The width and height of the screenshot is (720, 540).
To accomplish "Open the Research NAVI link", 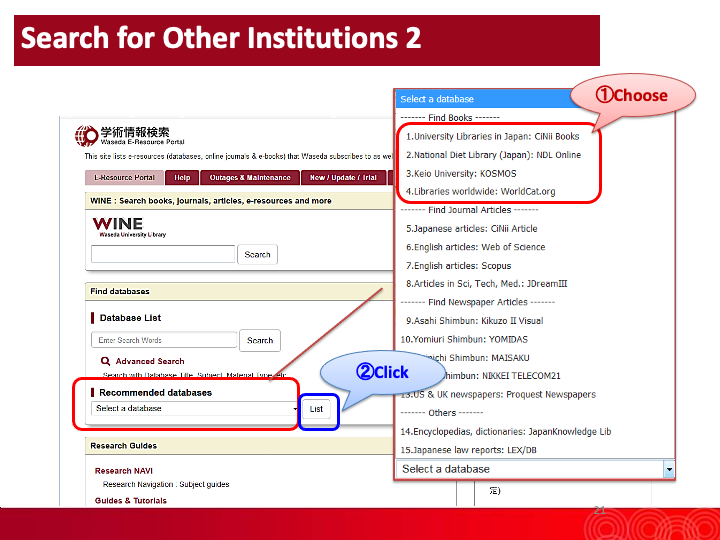I will [124, 471].
